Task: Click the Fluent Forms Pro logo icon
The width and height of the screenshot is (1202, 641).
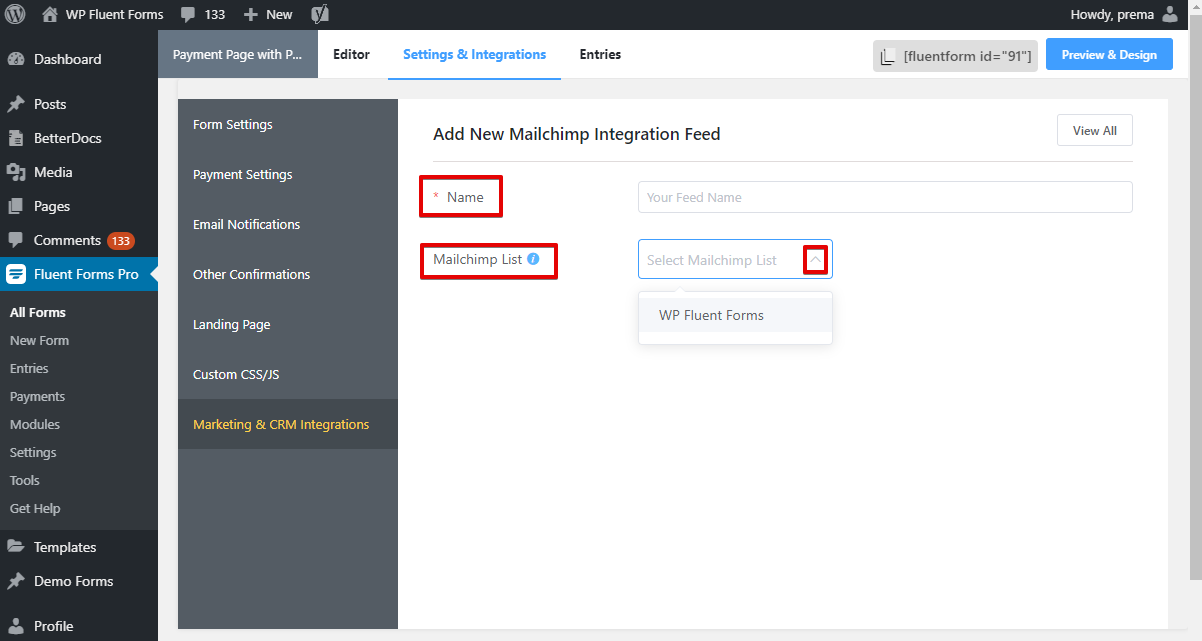Action: (16, 274)
